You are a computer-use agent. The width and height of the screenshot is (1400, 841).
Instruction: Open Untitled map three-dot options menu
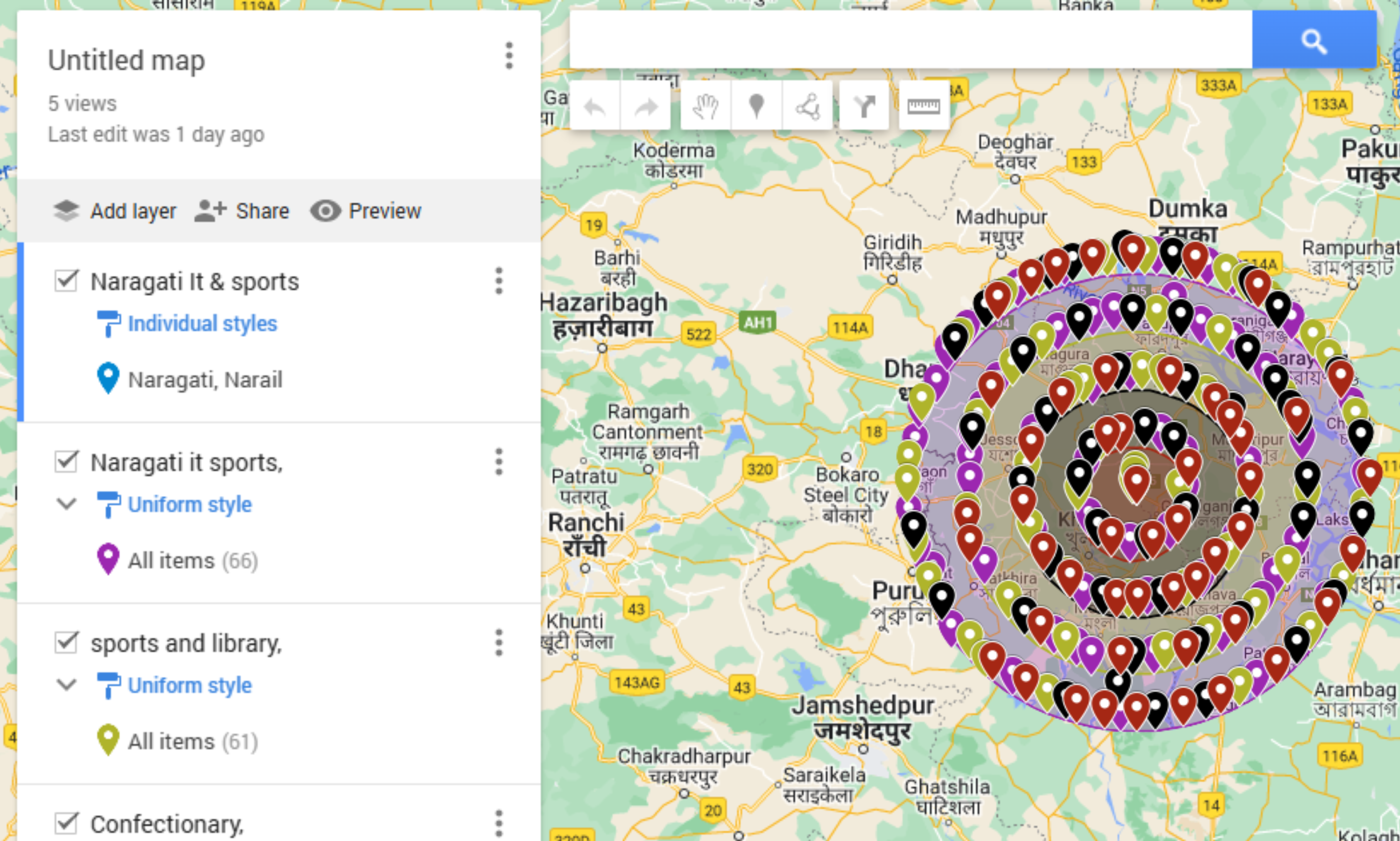point(509,56)
